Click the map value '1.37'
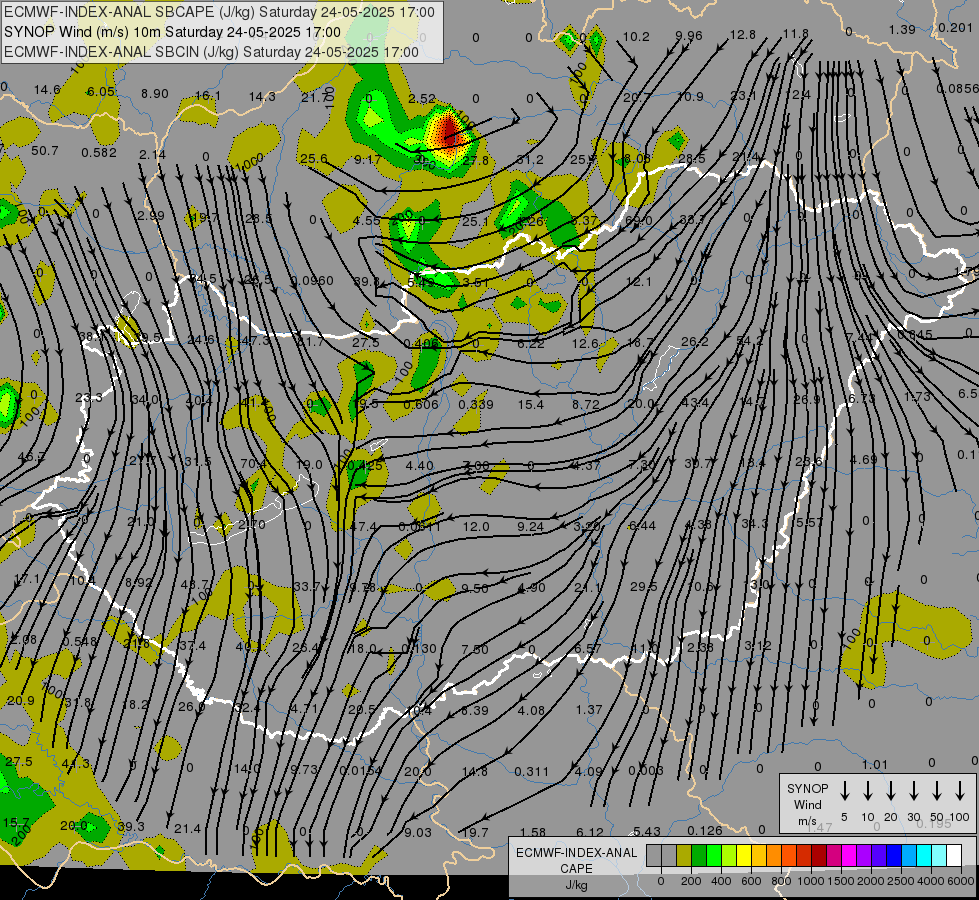The height and width of the screenshot is (900, 979). (x=589, y=710)
